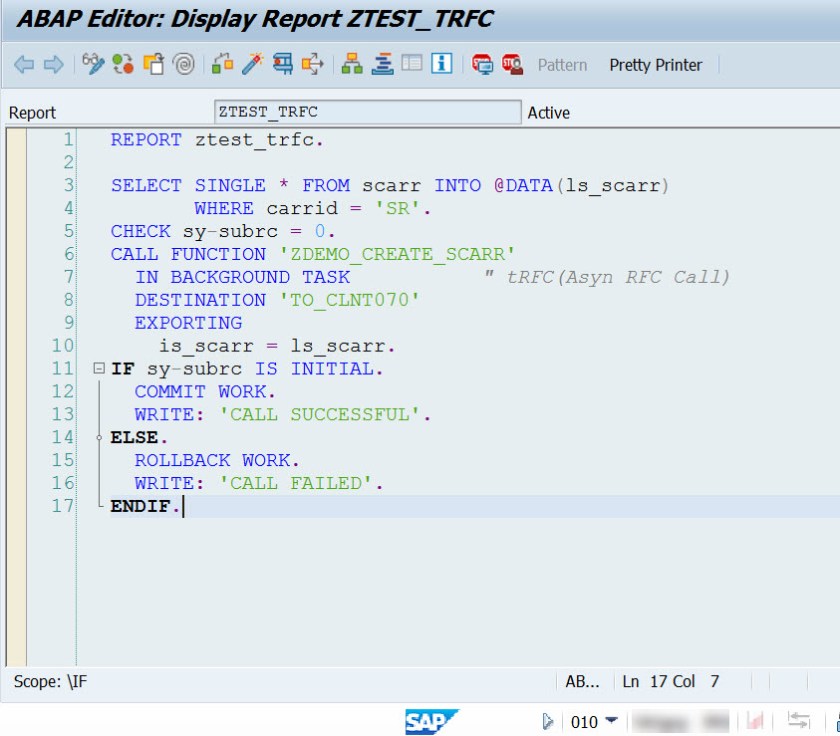
Task: Click the Activate magic wand icon
Action: click(252, 65)
